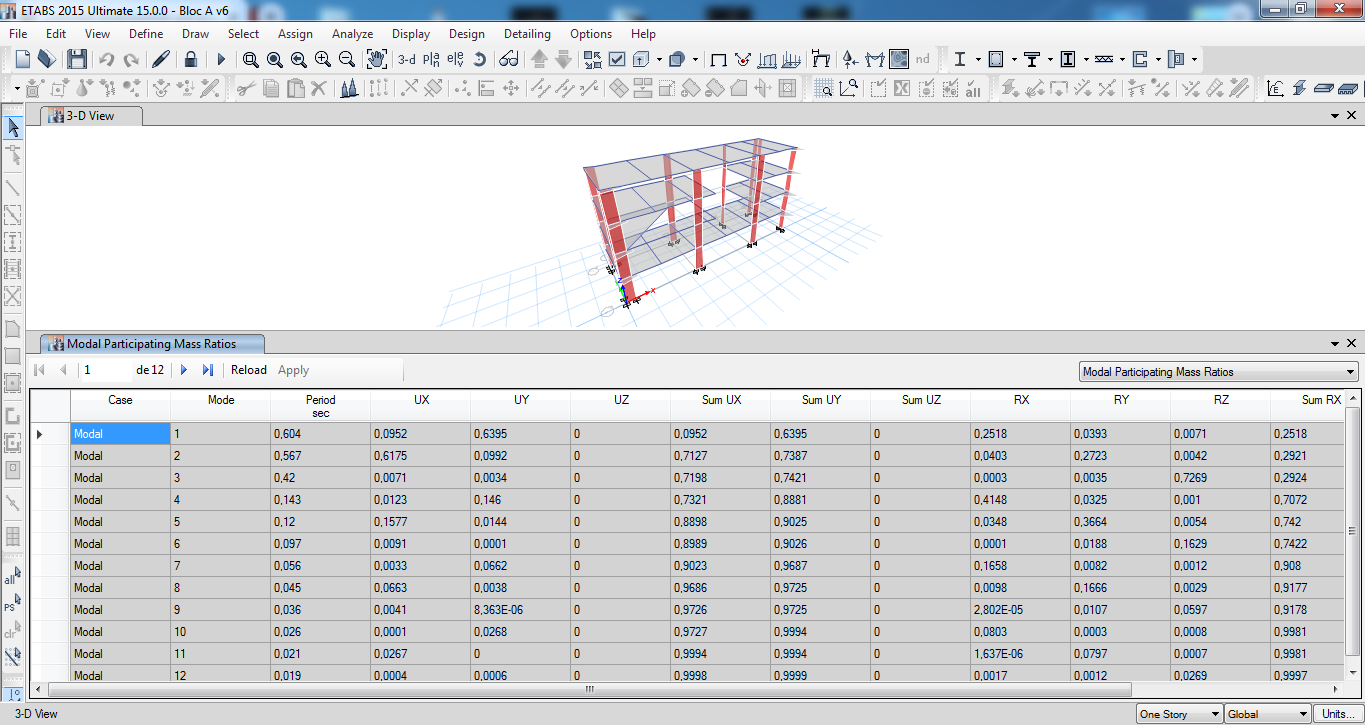
Task: Click UY cell showing 8,363E-06
Action: [520, 610]
